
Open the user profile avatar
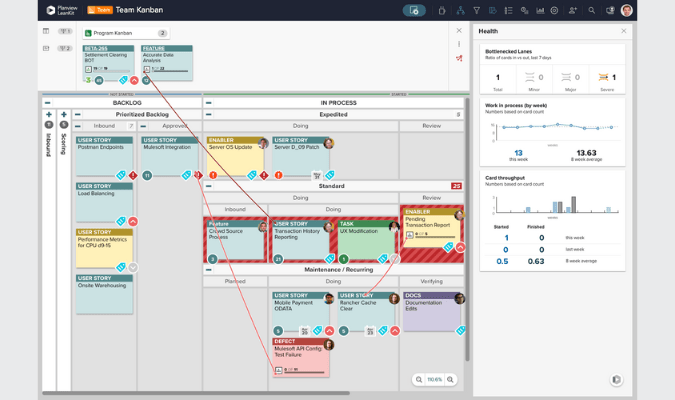click(627, 11)
